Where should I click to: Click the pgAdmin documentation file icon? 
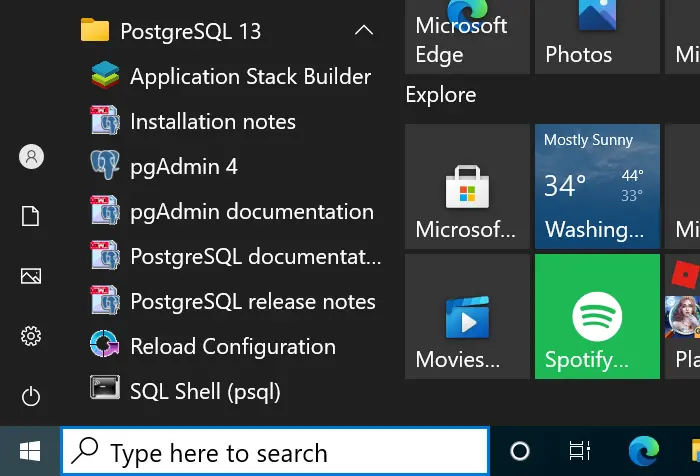[105, 210]
